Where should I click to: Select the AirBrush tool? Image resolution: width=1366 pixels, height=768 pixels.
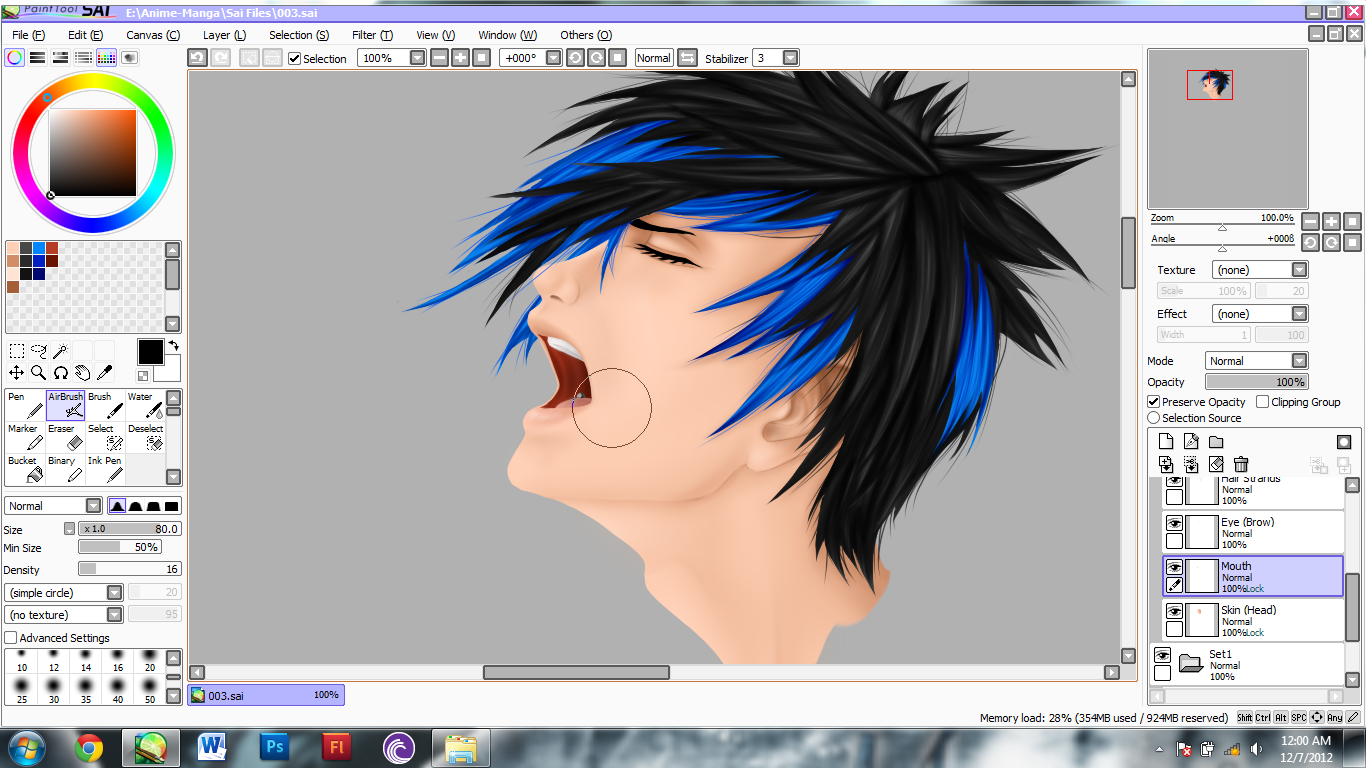tap(65, 405)
